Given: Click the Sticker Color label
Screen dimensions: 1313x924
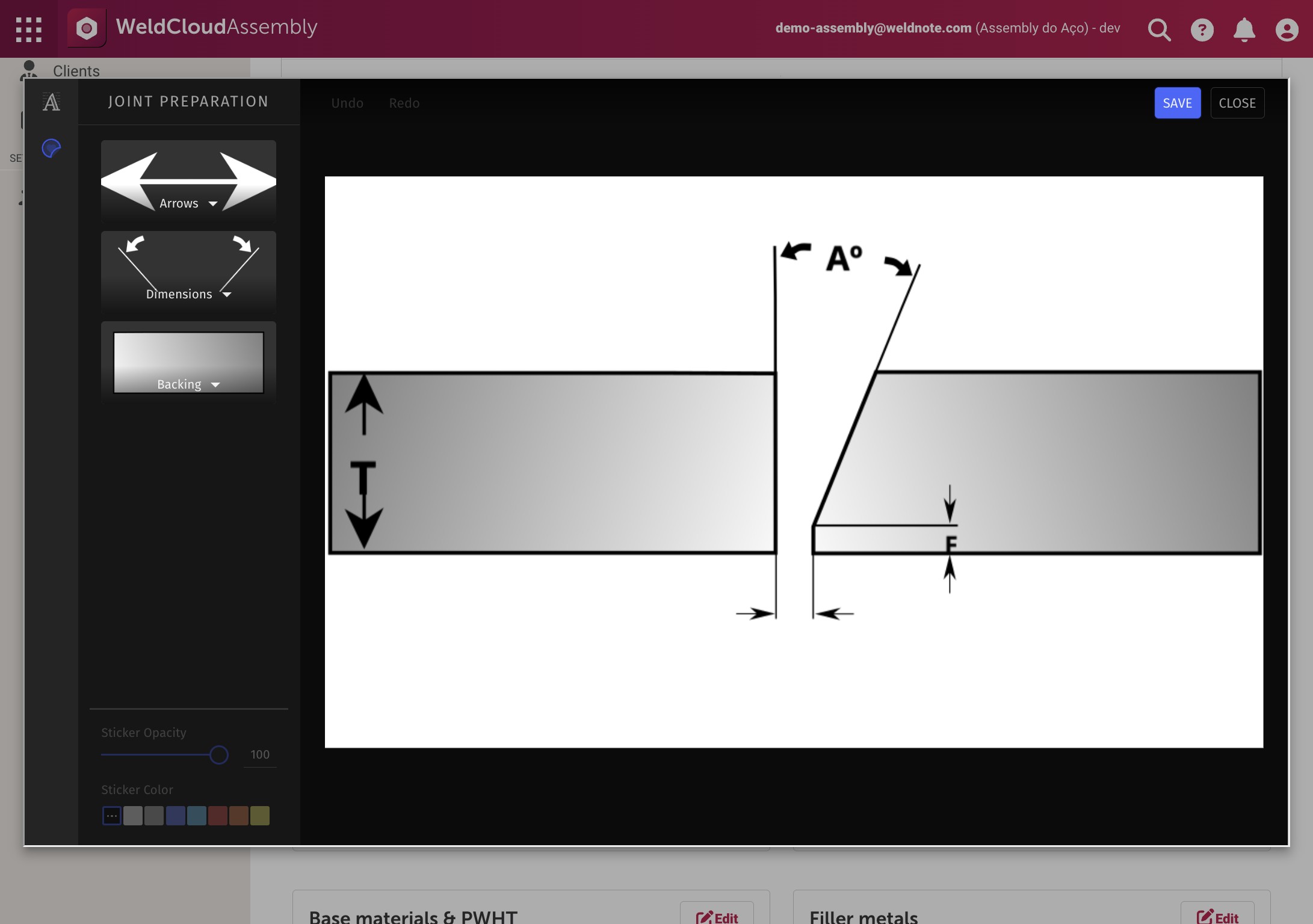Looking at the screenshot, I should (x=137, y=790).
